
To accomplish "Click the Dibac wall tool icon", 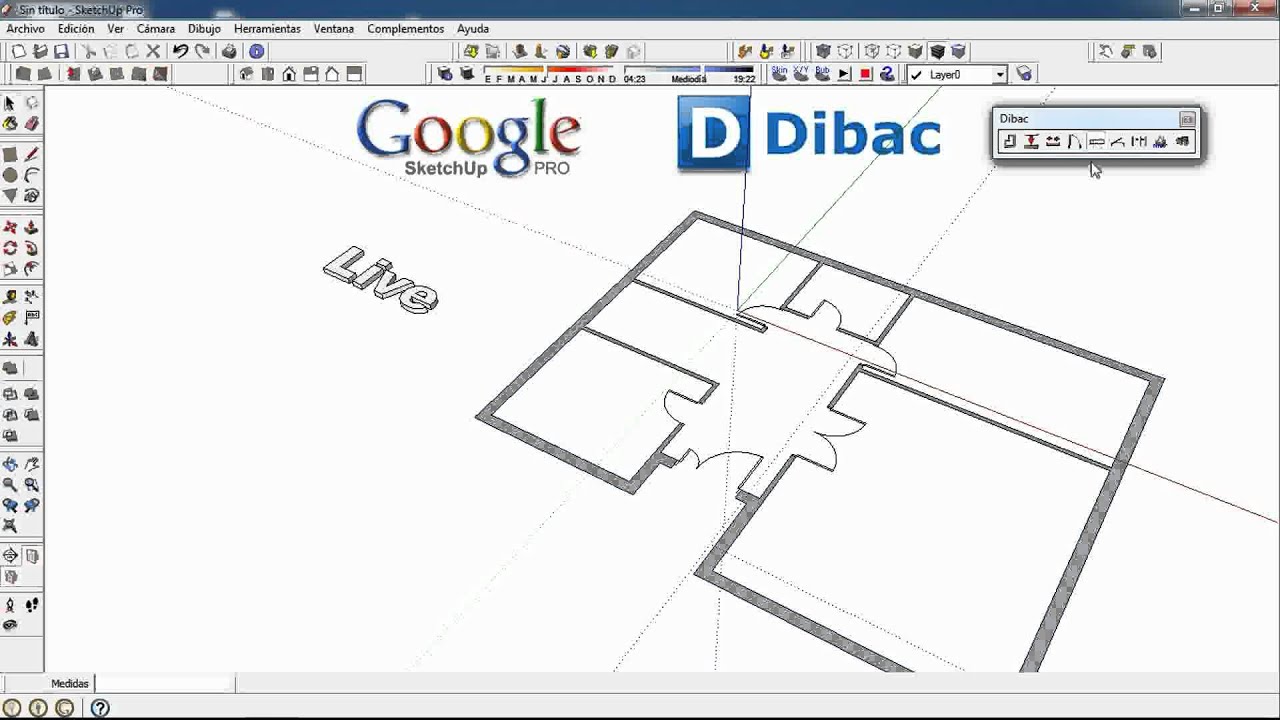I will pyautogui.click(x=1009, y=142).
